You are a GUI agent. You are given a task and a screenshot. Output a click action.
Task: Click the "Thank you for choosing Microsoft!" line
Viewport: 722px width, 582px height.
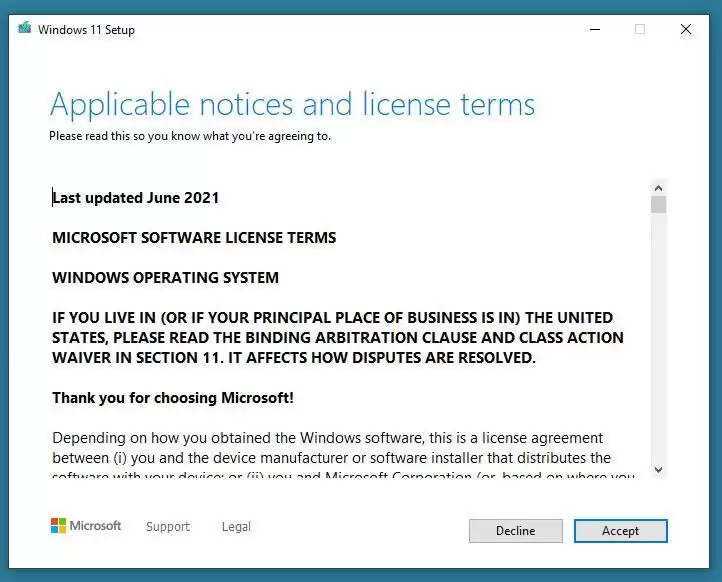172,398
